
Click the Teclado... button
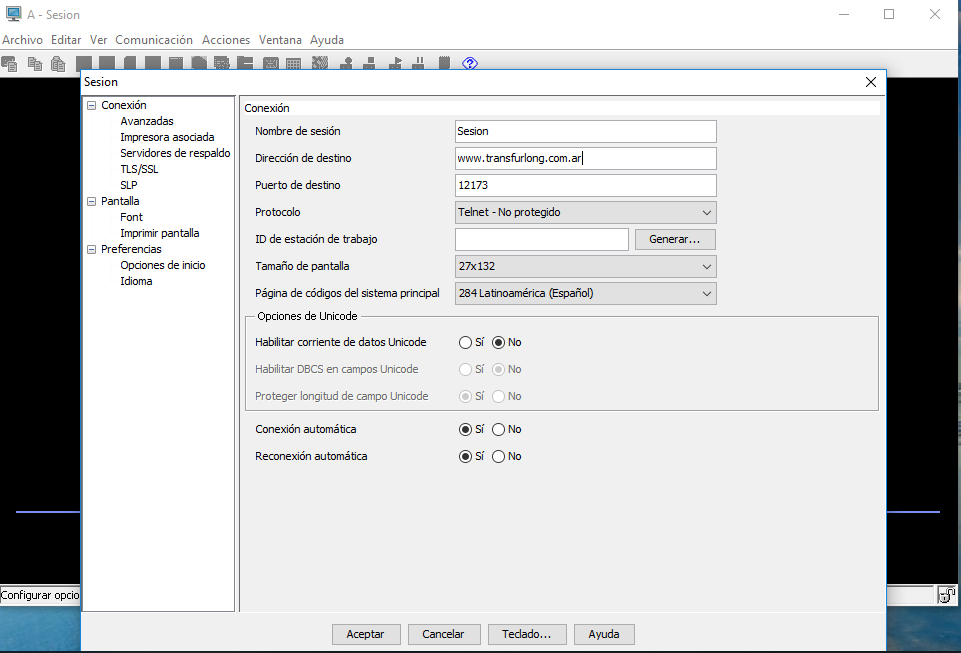pyautogui.click(x=526, y=634)
